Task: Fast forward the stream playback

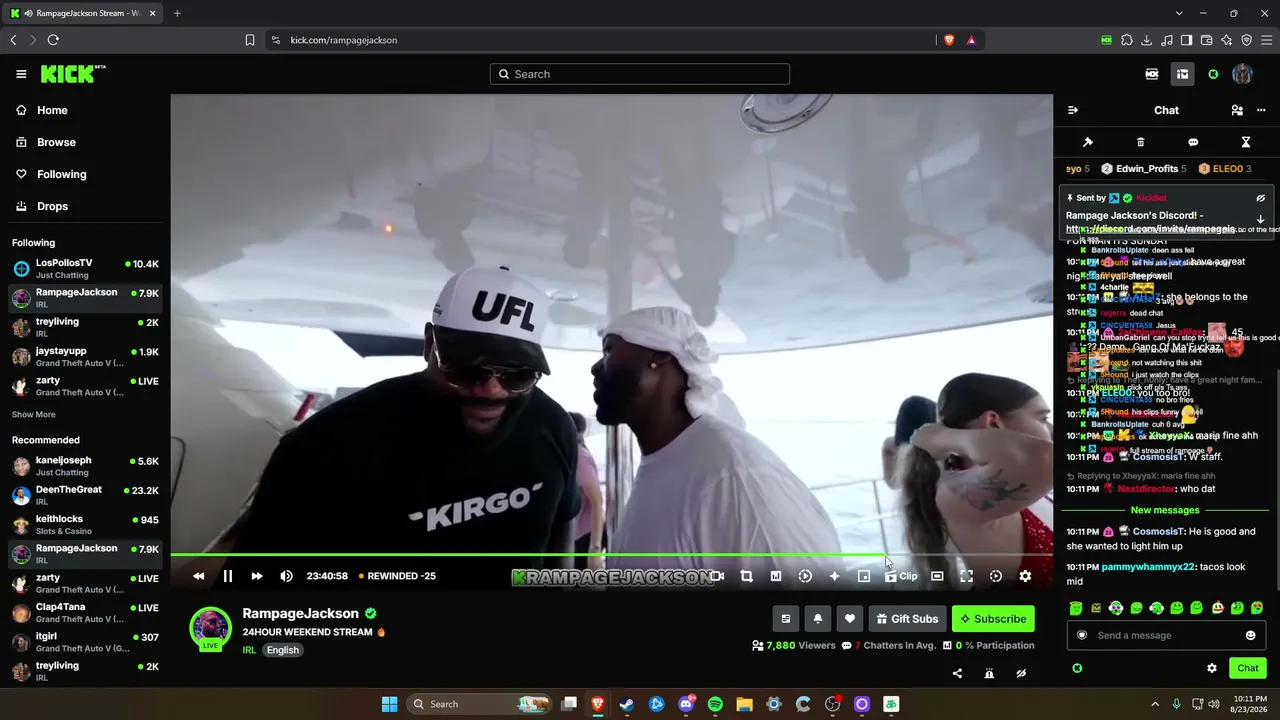Action: click(x=256, y=576)
